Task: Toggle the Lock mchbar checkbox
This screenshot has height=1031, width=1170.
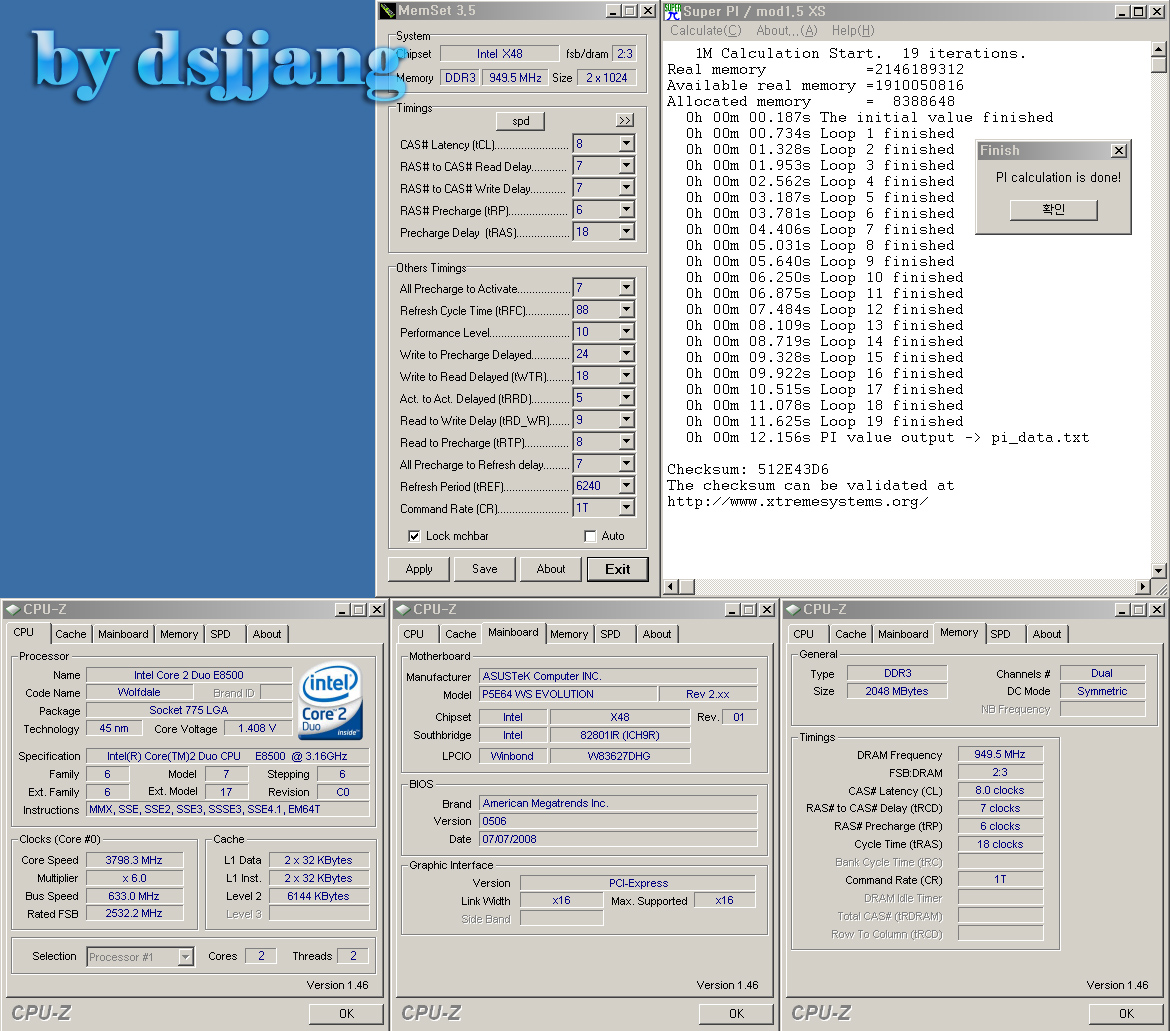Action: [x=413, y=536]
